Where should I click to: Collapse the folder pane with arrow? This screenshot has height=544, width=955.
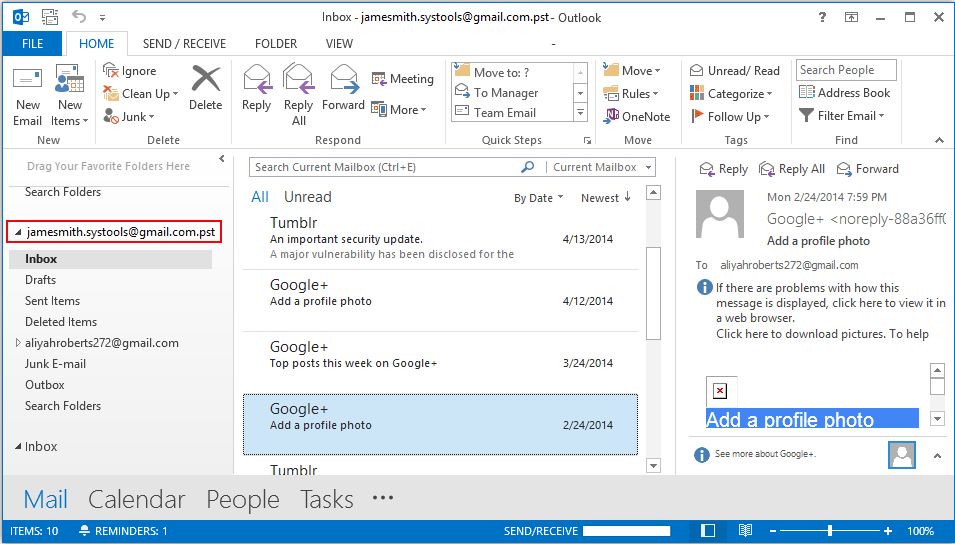click(x=222, y=159)
